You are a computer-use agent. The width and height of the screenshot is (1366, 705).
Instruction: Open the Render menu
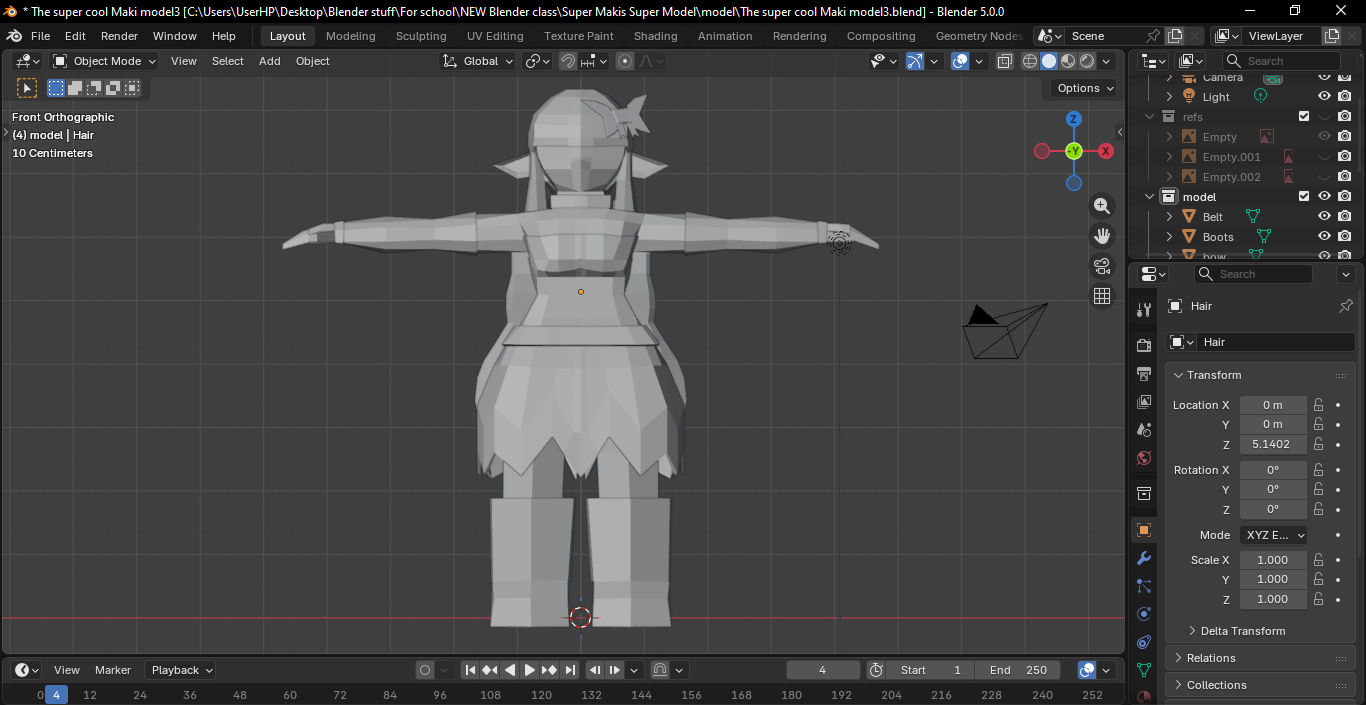119,36
